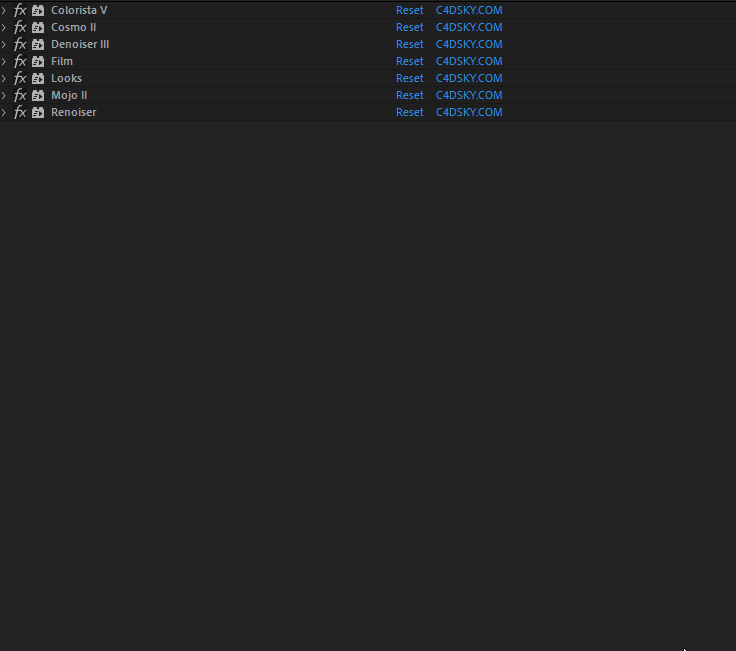Open C4DSKY.COM link in Renoiser row

tap(469, 112)
